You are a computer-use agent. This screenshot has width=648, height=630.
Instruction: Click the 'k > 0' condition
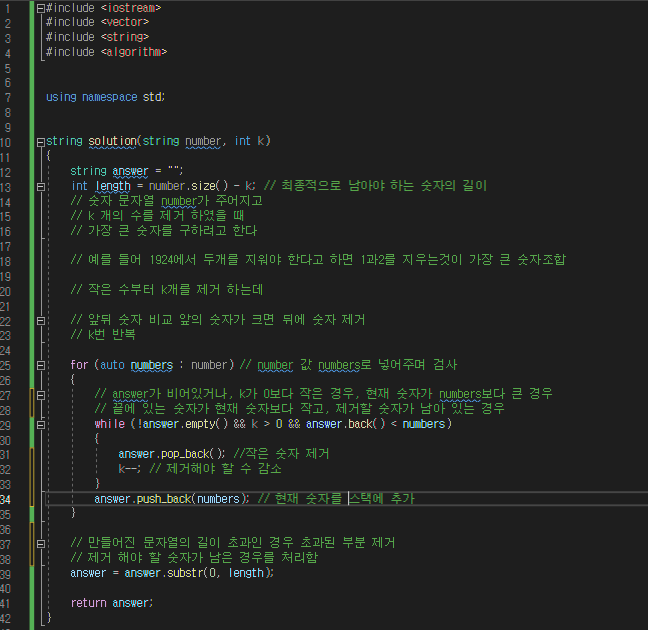tap(267, 424)
